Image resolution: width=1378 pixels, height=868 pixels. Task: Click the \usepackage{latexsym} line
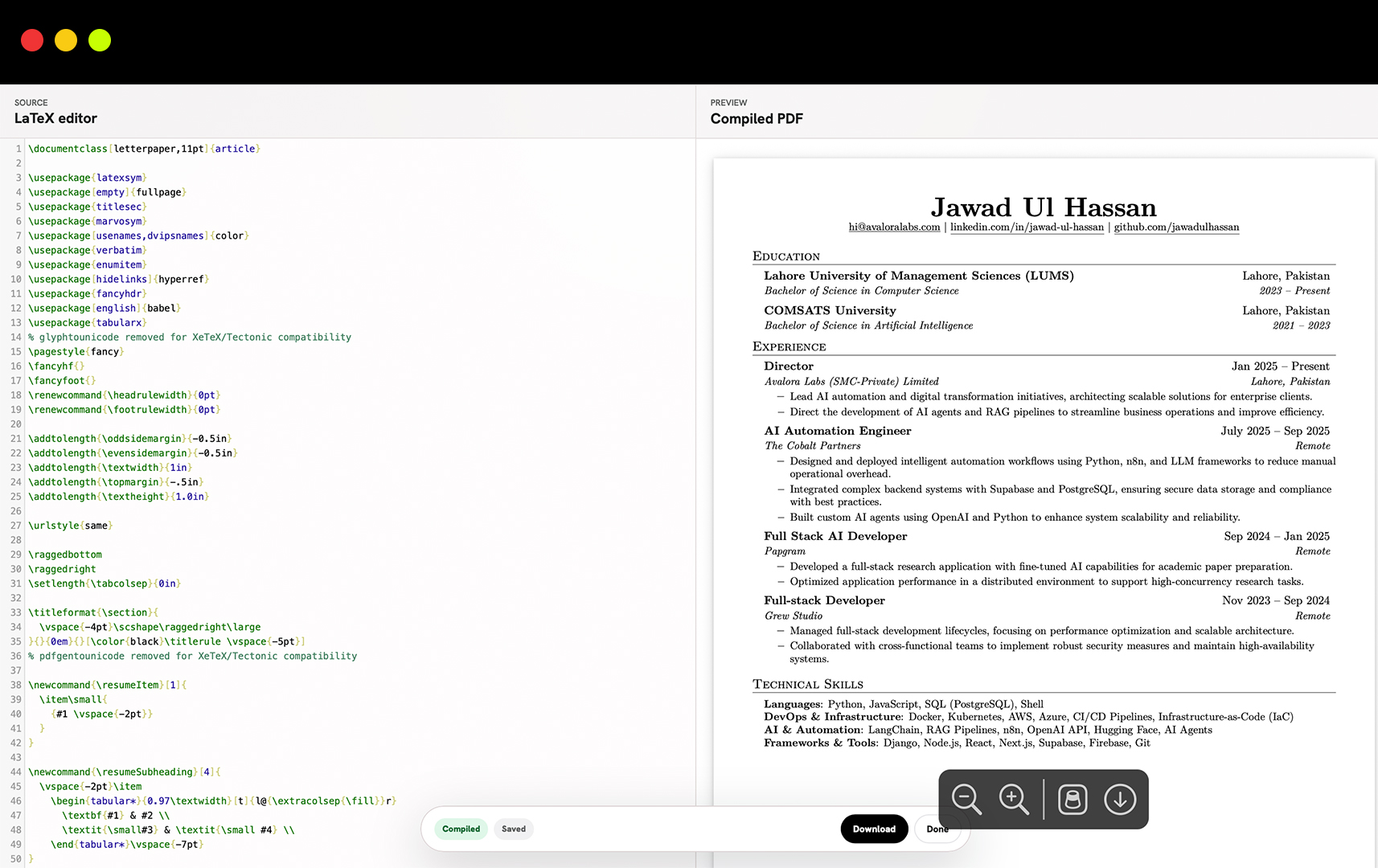88,178
